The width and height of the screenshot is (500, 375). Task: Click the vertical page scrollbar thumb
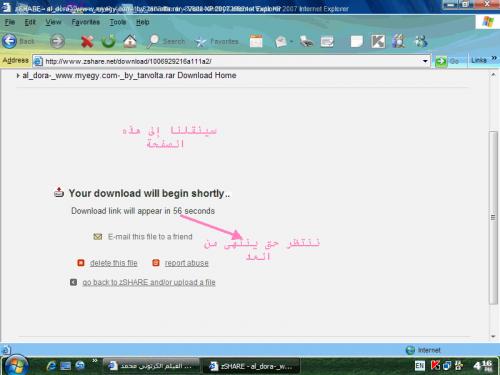click(493, 217)
